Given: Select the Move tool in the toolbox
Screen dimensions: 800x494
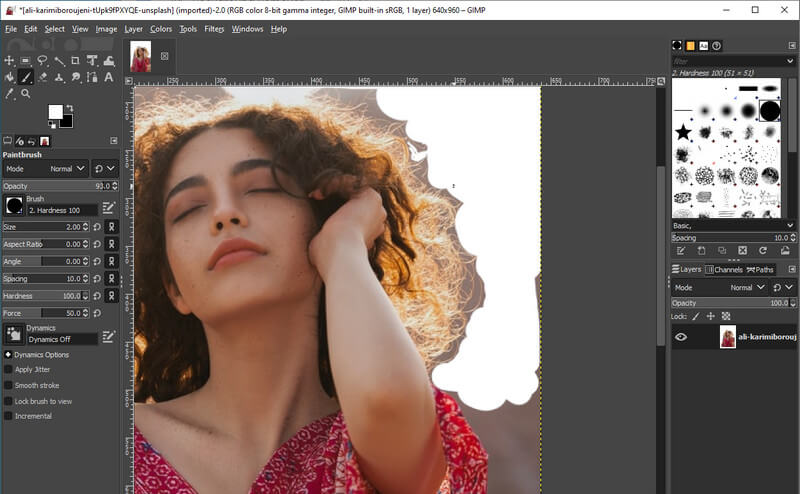Looking at the screenshot, I should [x=10, y=61].
